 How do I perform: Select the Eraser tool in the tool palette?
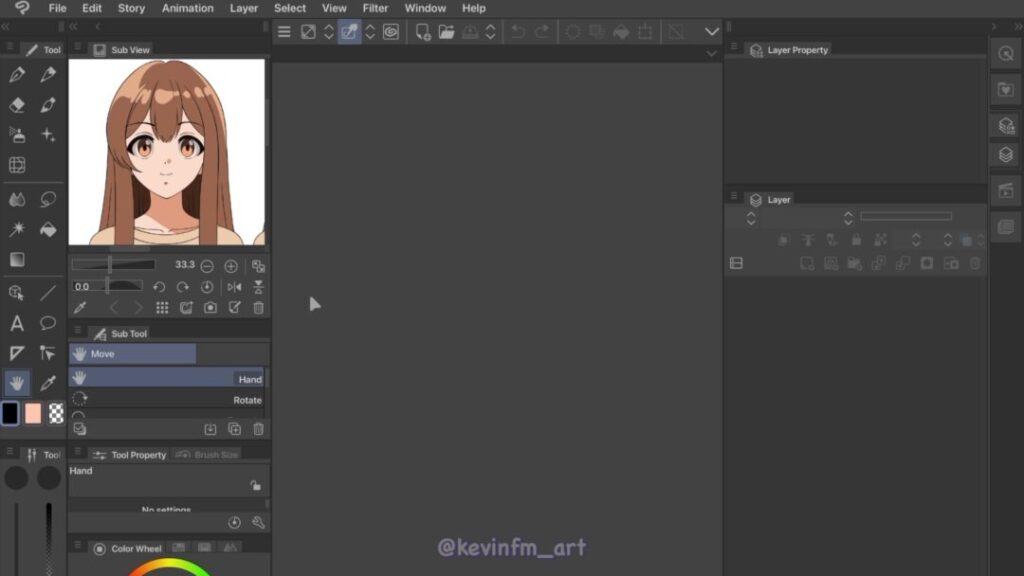(17, 105)
